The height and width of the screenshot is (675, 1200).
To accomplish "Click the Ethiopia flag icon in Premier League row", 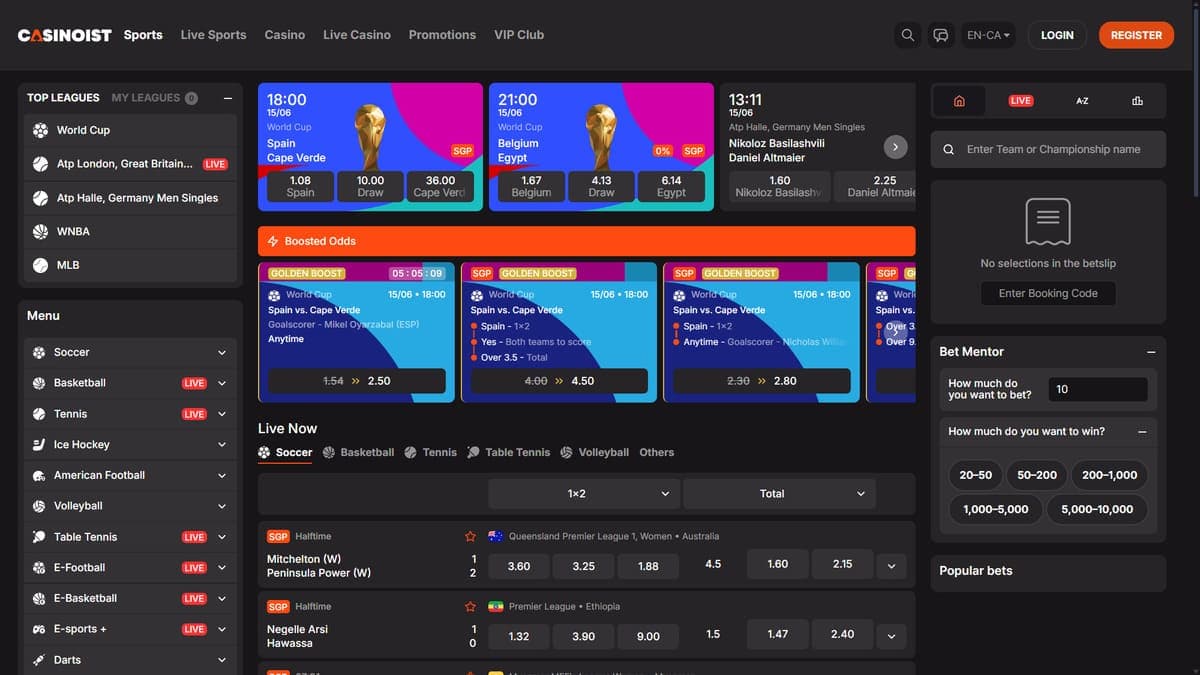I will [495, 606].
